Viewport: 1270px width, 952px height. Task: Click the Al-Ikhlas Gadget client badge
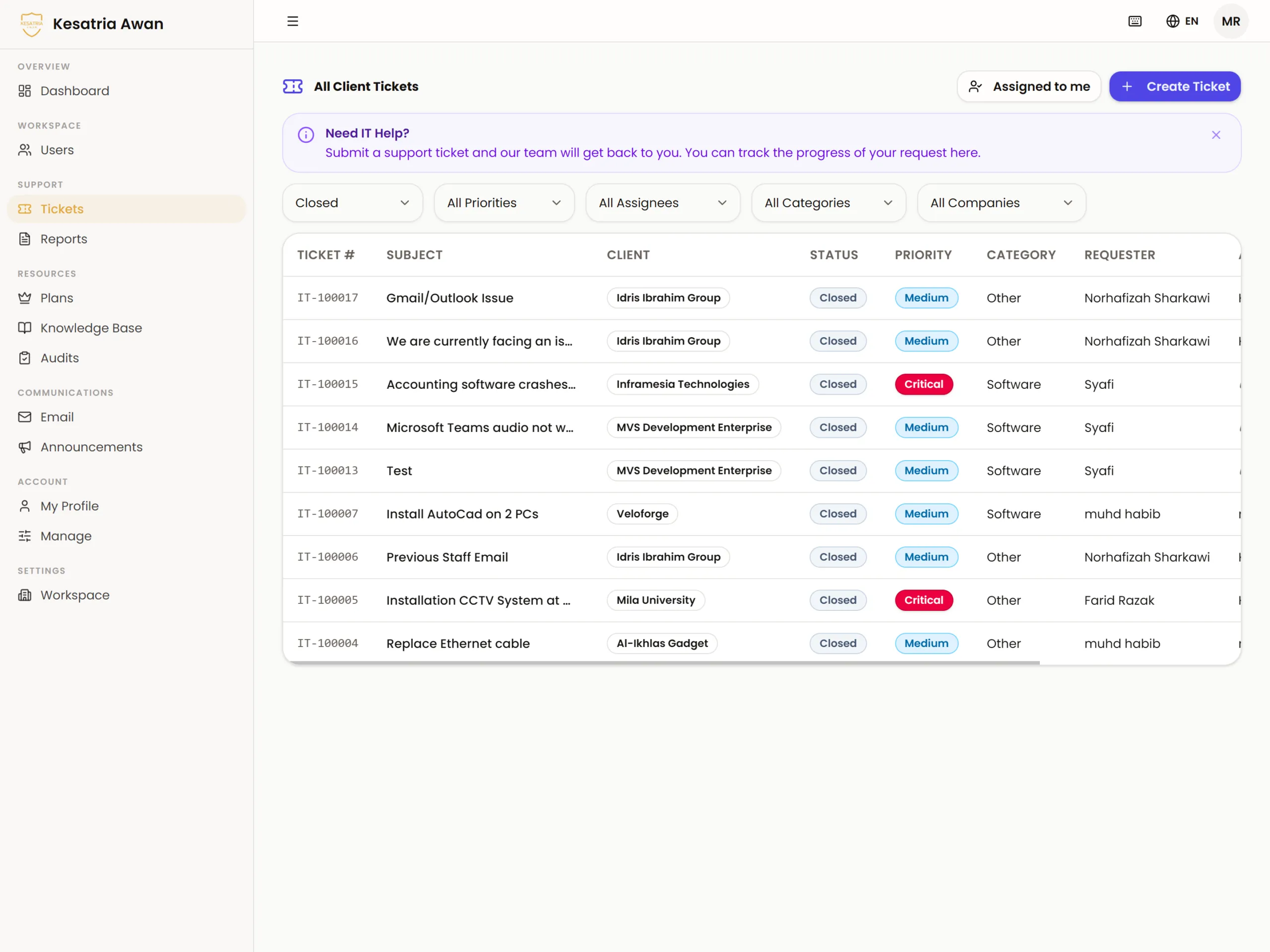(662, 643)
